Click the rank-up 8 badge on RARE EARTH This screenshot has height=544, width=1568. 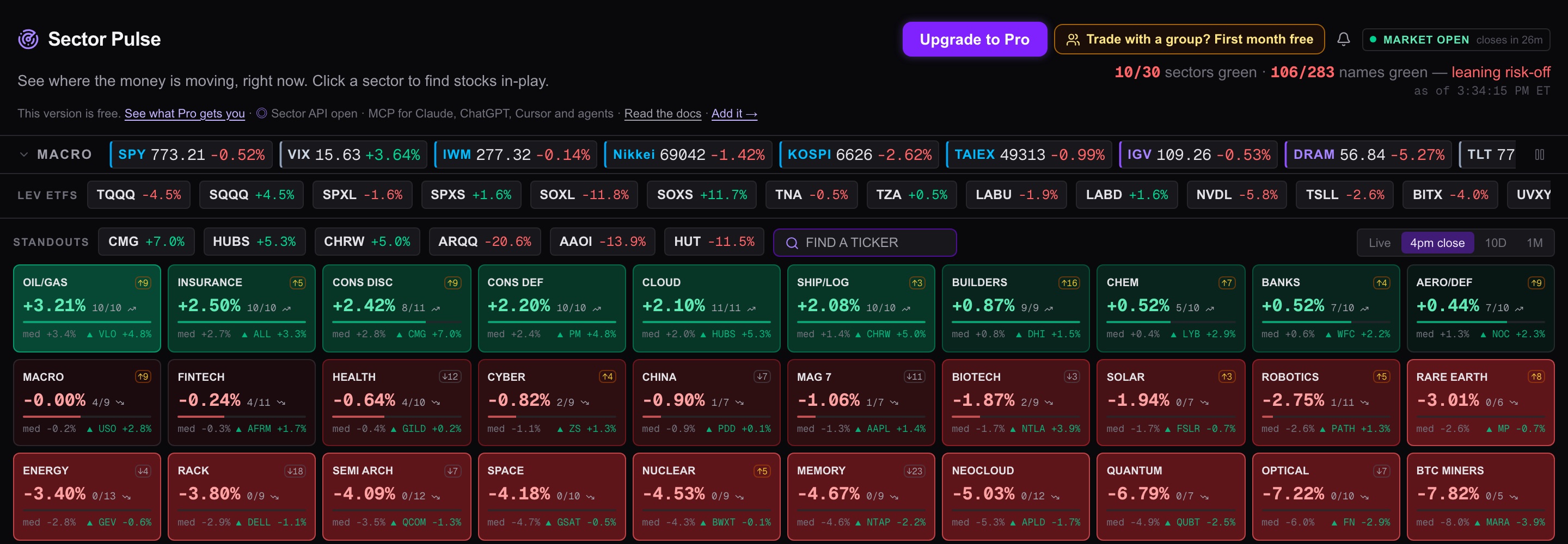click(1536, 376)
